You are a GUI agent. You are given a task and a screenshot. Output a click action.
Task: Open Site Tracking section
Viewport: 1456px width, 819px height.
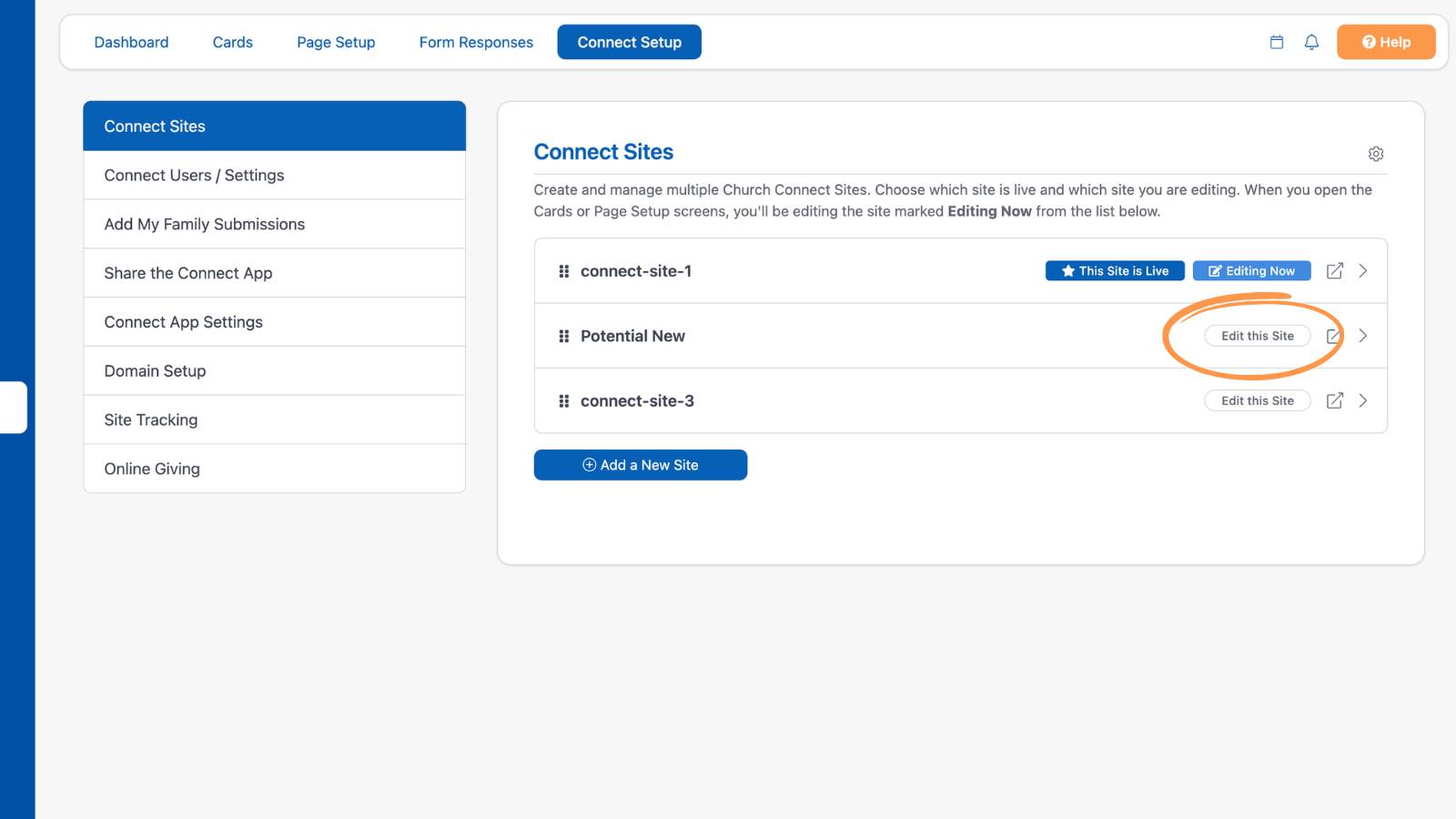pos(274,420)
